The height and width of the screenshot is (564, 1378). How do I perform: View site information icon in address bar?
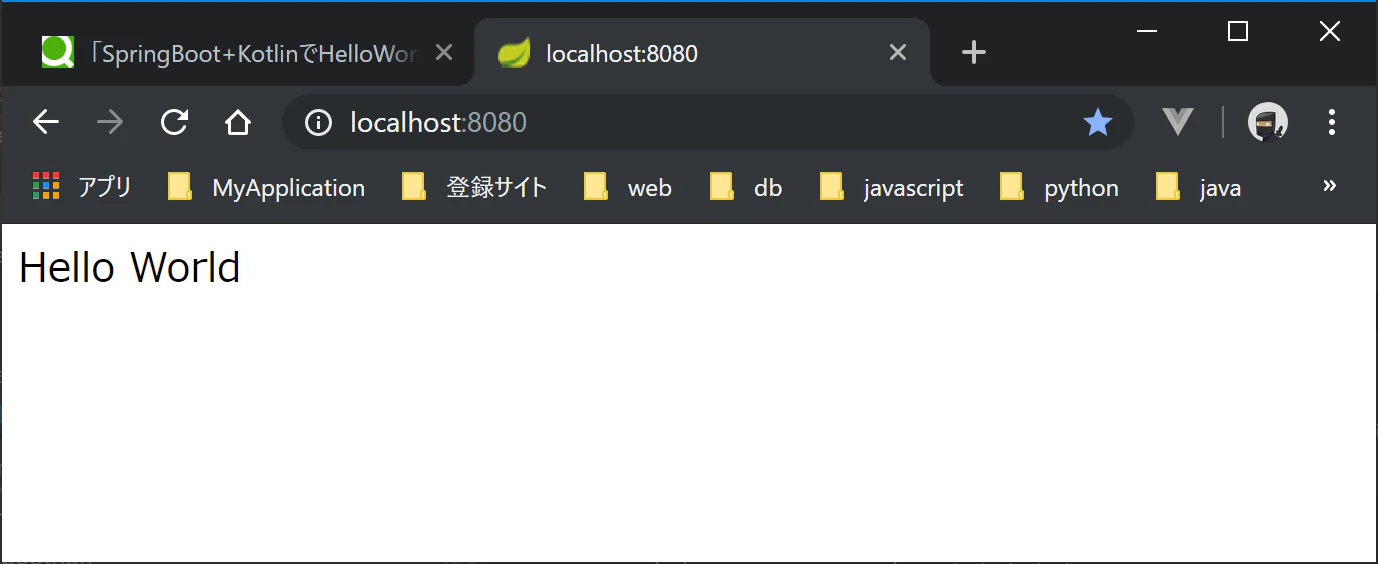point(318,122)
